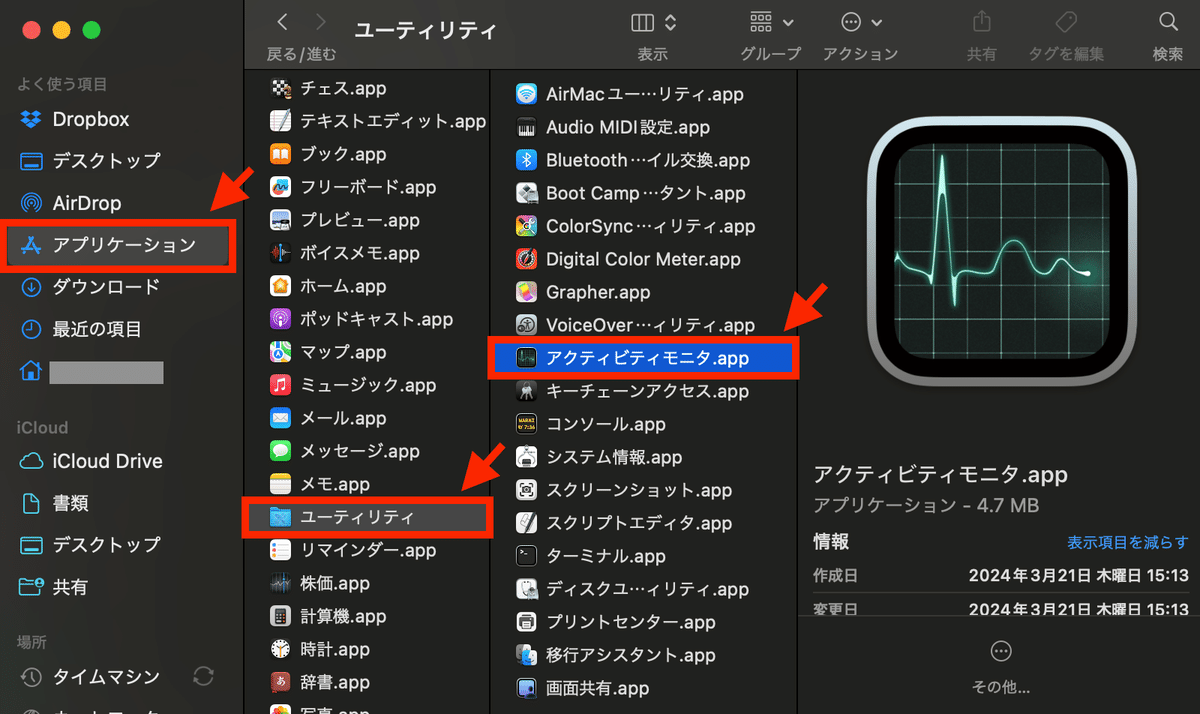Go back with the left chevron
This screenshot has height=714, width=1200.
(x=283, y=22)
